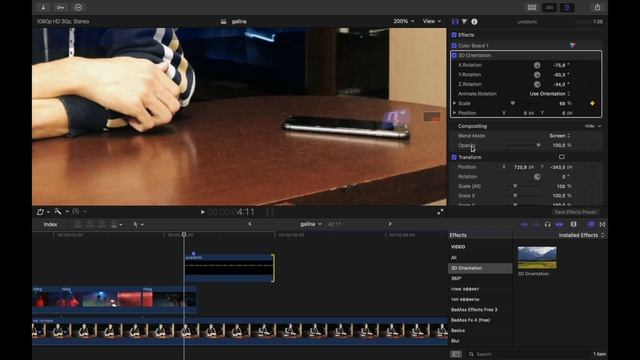Toggle the Transform checkbox
640x360 pixels.
coord(454,157)
